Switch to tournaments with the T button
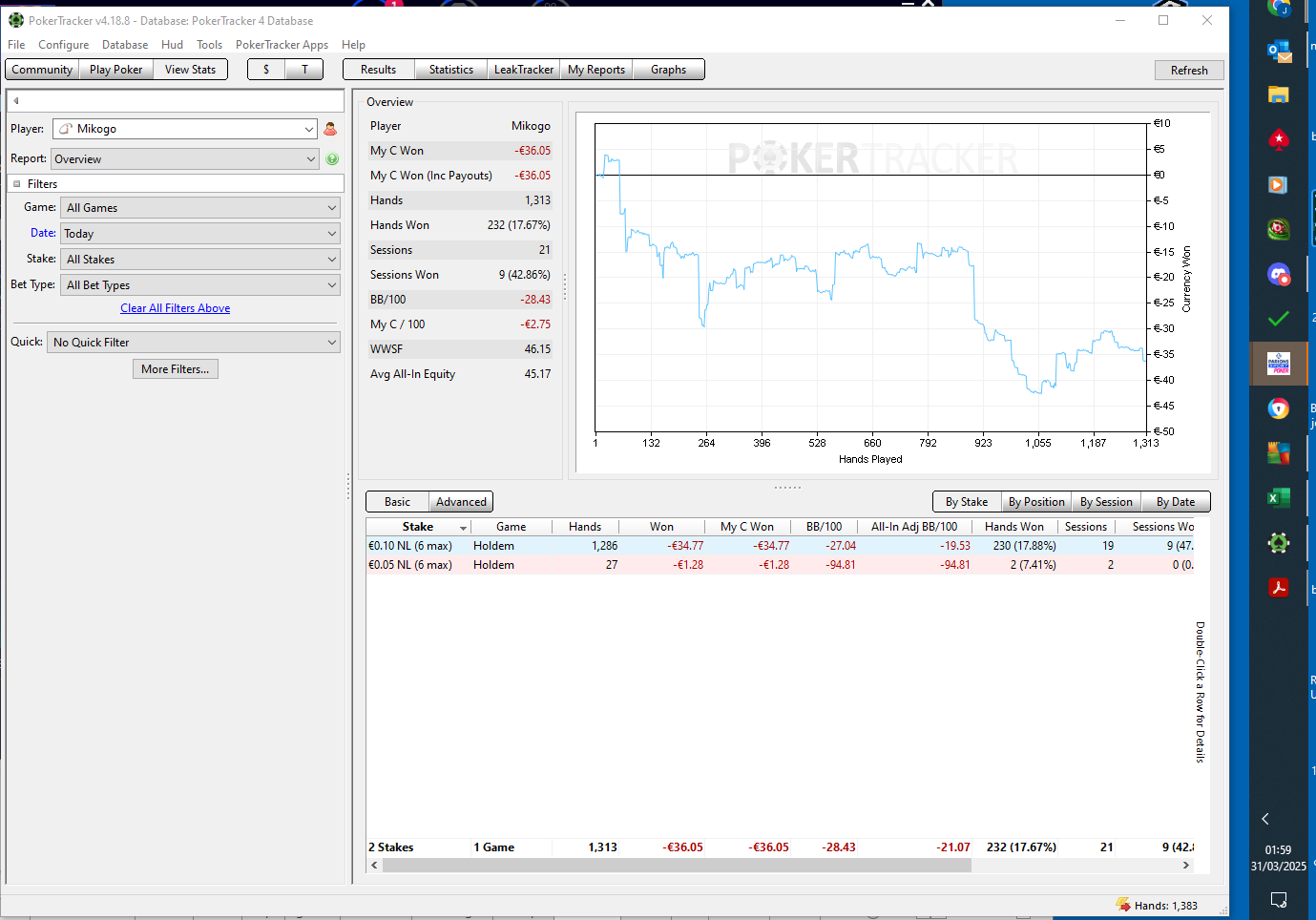The height and width of the screenshot is (920, 1316). 304,70
